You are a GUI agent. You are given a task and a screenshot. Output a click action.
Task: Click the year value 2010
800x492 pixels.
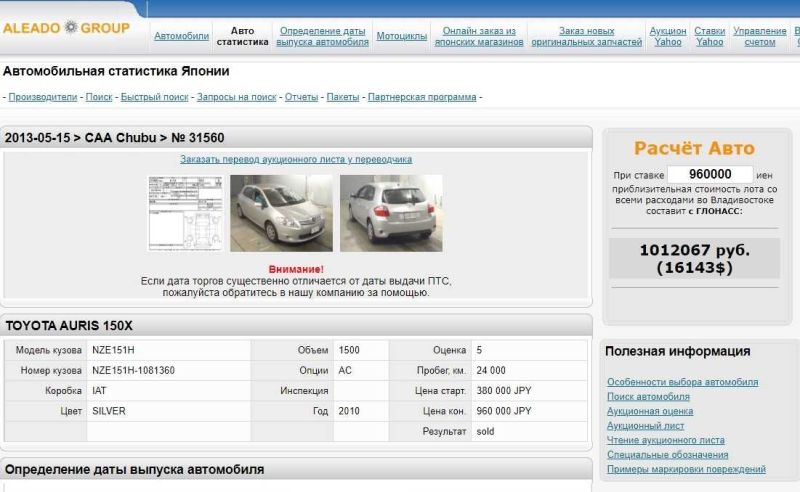[x=349, y=411]
